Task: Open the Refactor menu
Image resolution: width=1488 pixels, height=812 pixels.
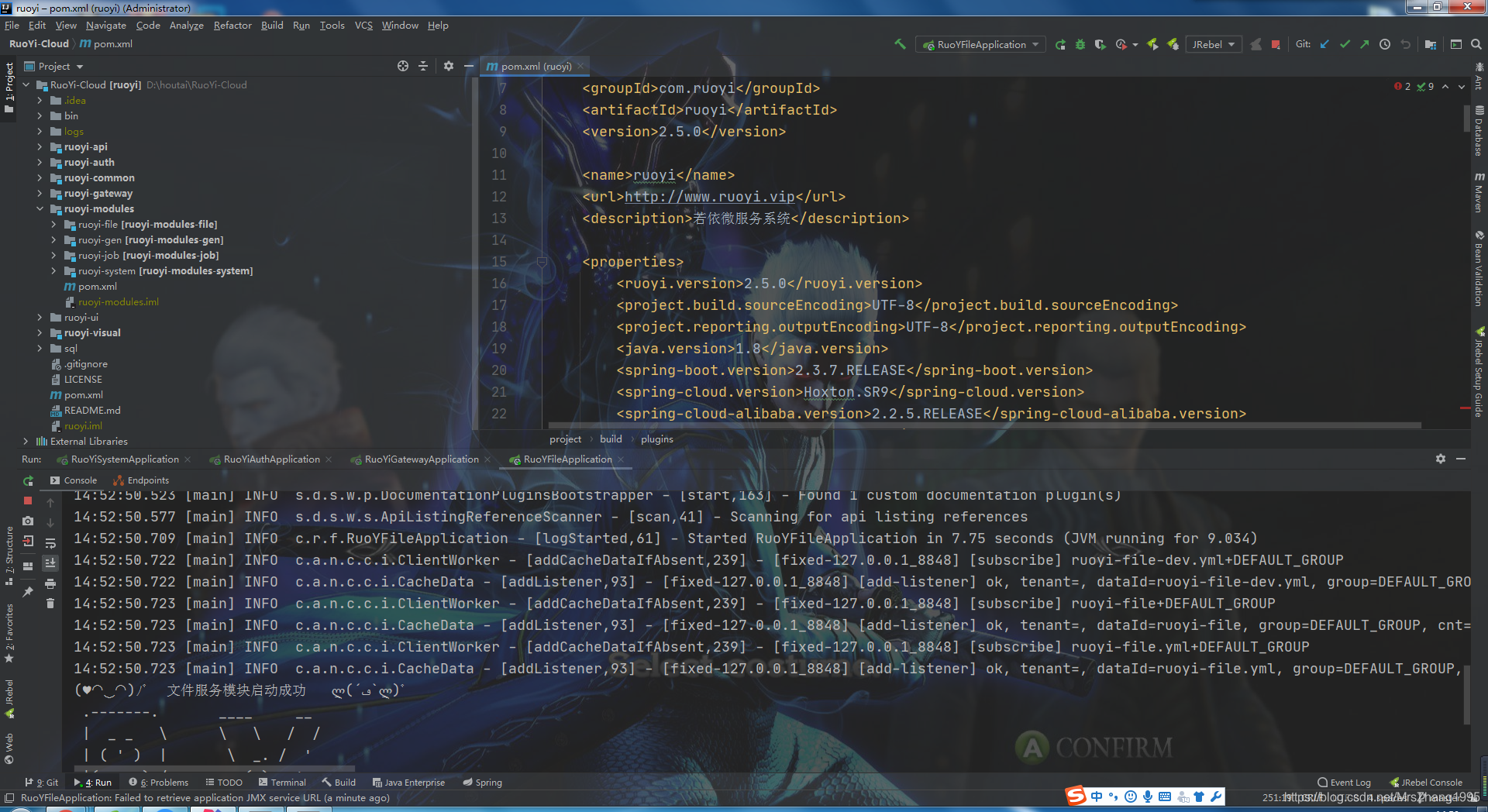Action: (x=232, y=25)
